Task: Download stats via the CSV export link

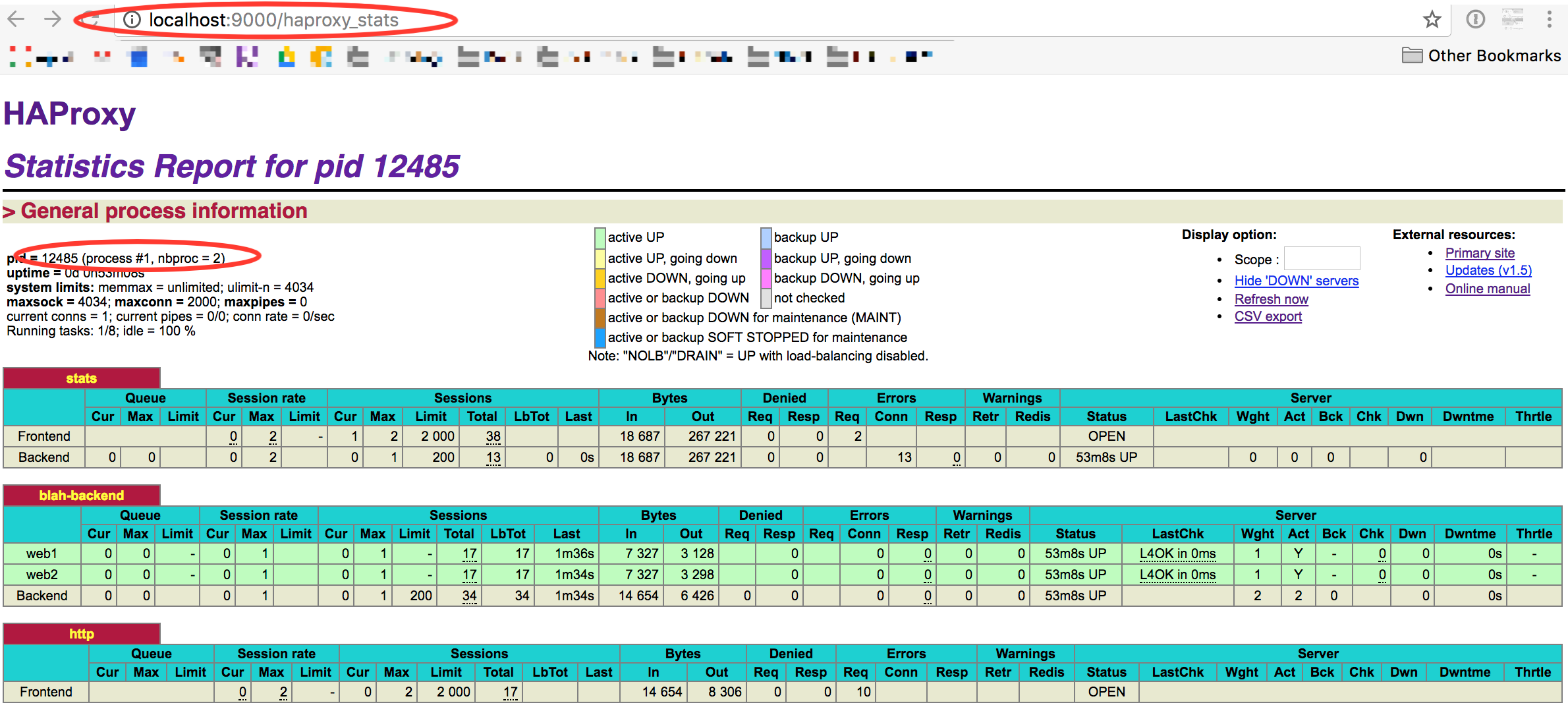Action: click(1268, 316)
